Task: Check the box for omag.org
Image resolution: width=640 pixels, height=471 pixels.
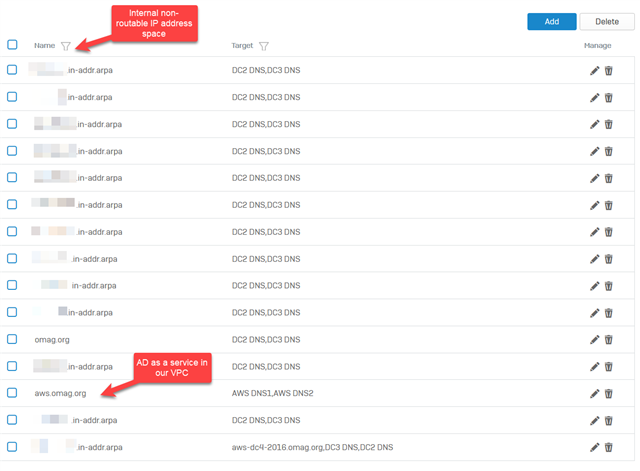Action: point(12,339)
